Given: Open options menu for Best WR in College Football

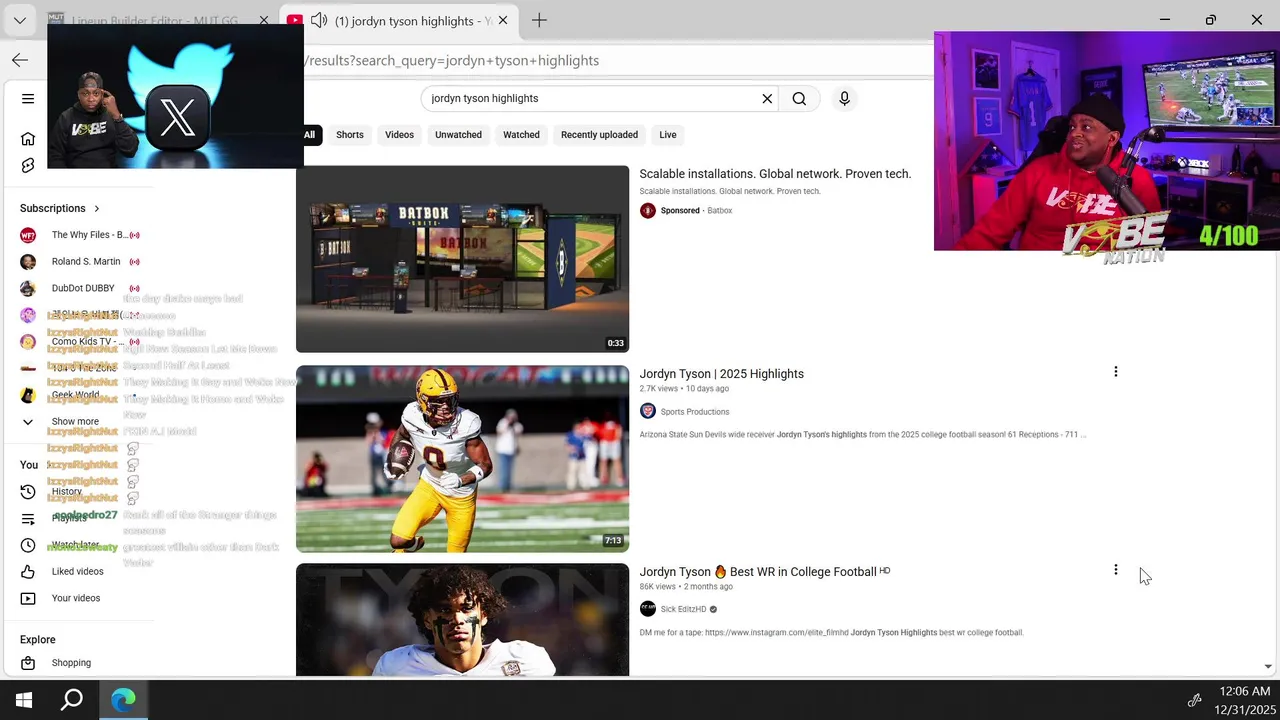Looking at the screenshot, I should 1116,570.
